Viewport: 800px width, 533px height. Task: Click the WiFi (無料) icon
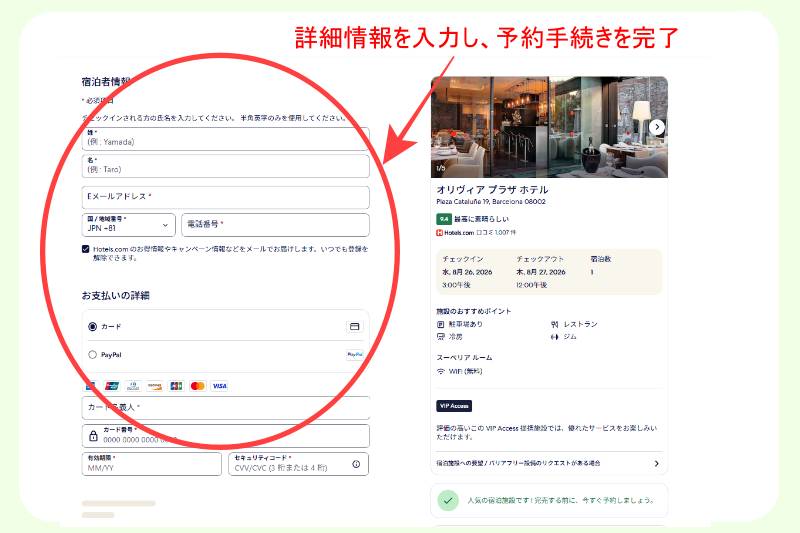(x=441, y=371)
